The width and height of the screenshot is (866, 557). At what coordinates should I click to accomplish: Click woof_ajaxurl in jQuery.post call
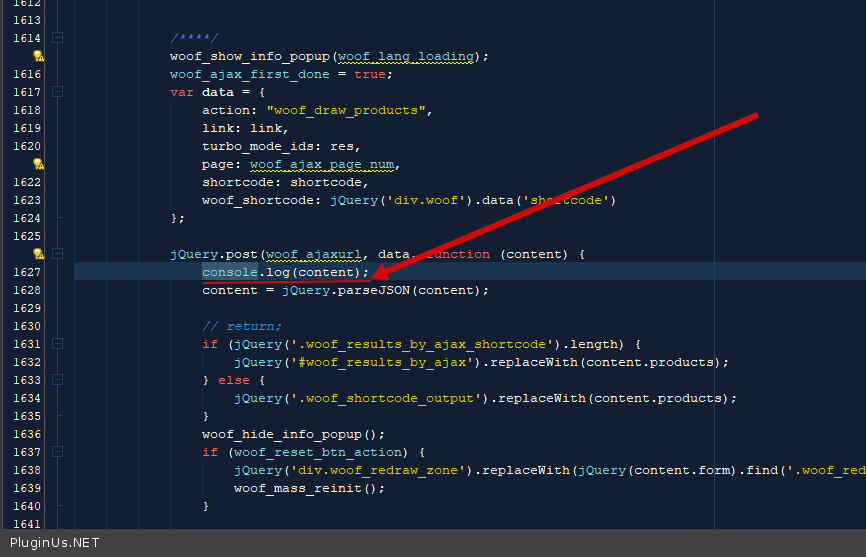314,254
